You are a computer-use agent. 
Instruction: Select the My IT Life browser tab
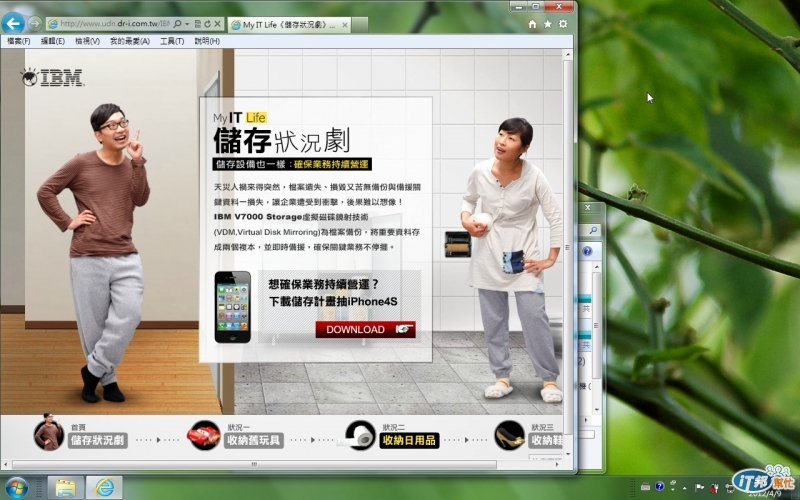coord(289,24)
